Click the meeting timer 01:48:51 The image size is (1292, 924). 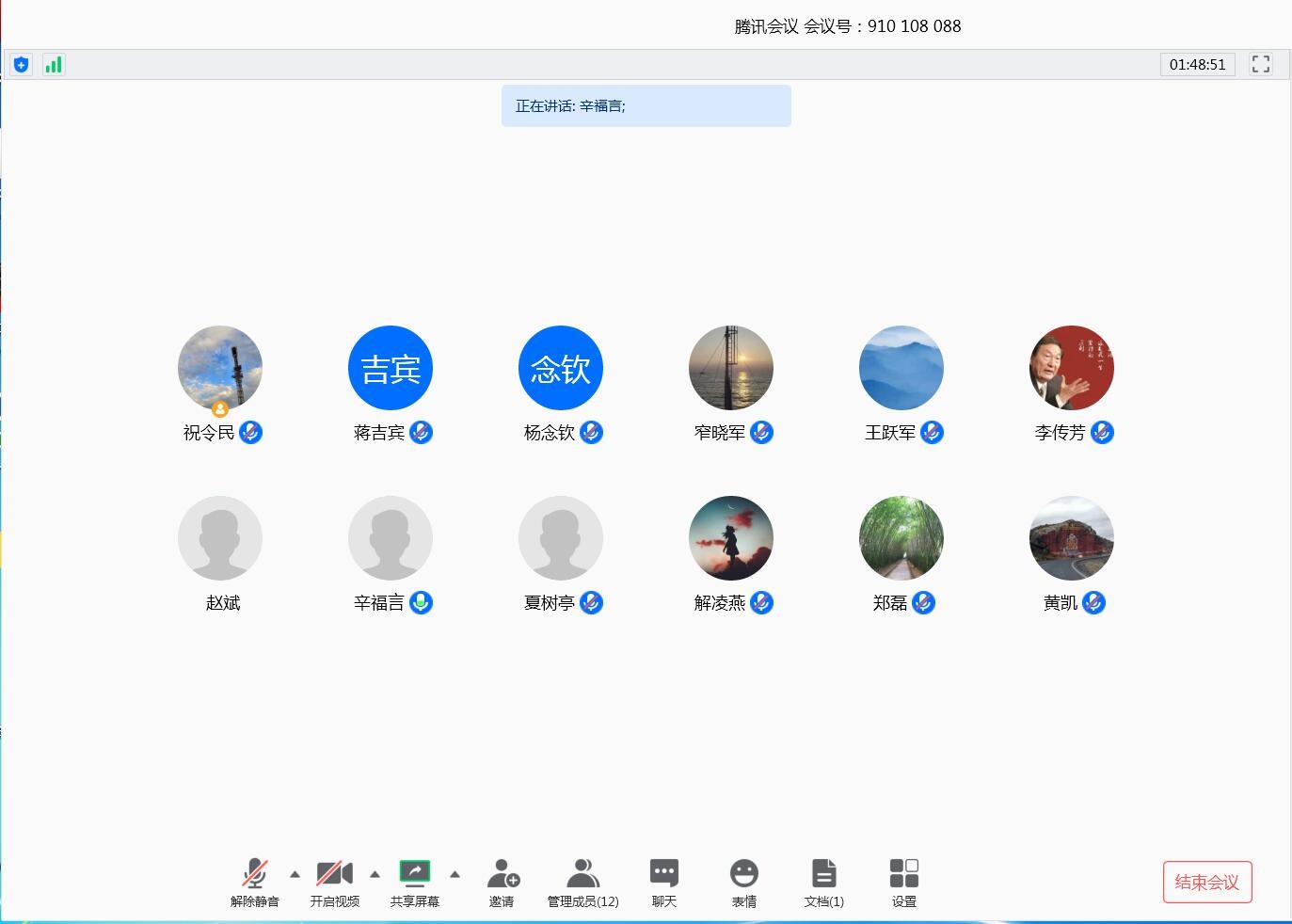click(x=1197, y=65)
